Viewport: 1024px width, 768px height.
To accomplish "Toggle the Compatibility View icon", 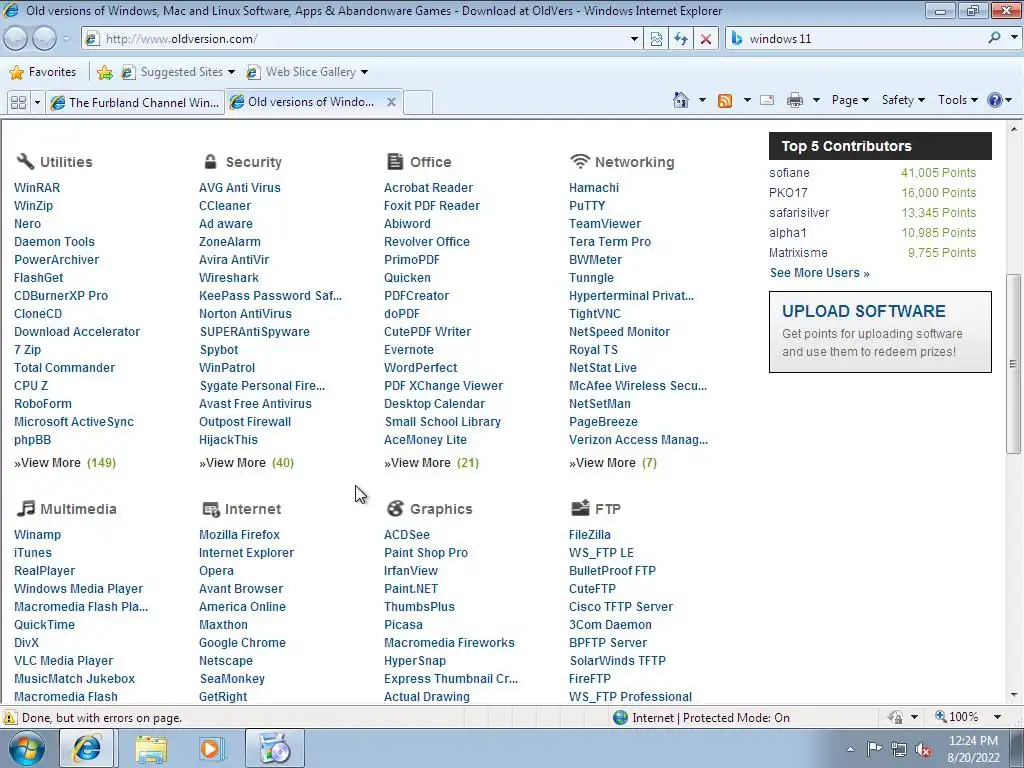I will (x=656, y=39).
